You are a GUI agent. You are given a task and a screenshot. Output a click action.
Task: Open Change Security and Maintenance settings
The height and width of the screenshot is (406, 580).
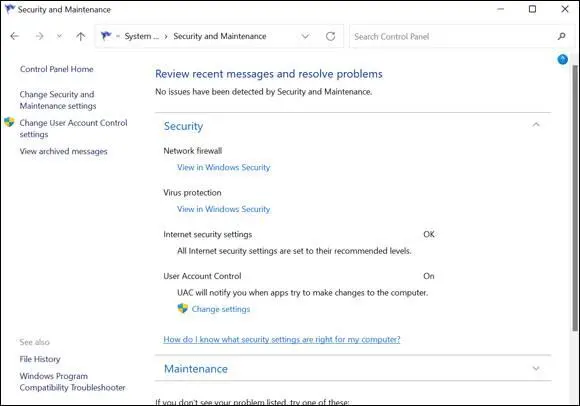pyautogui.click(x=58, y=100)
